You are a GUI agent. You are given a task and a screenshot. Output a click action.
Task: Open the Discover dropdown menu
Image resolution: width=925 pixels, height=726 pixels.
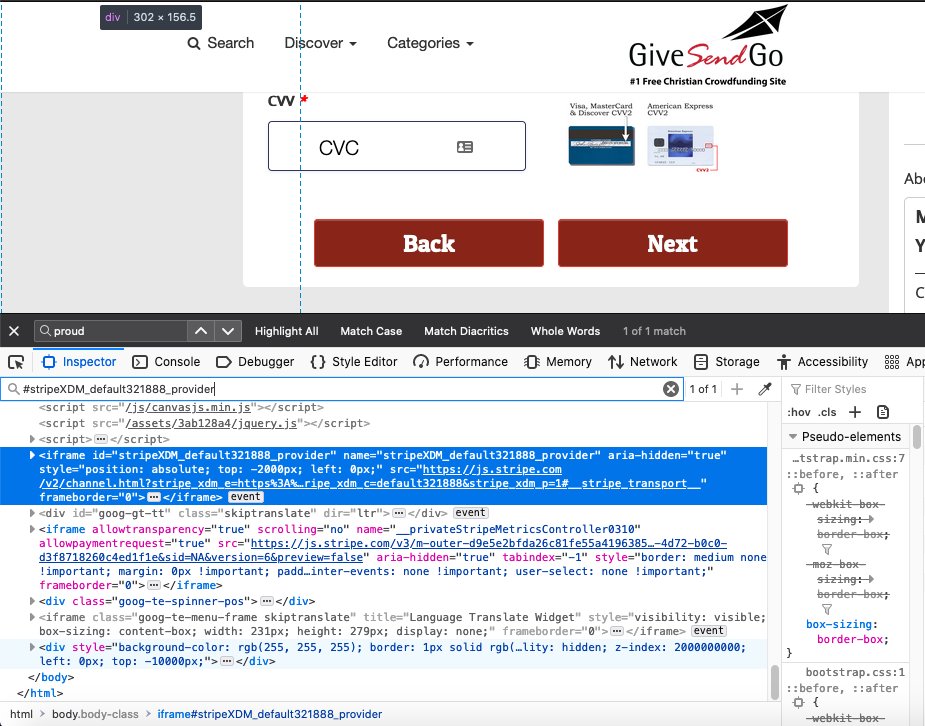point(320,43)
